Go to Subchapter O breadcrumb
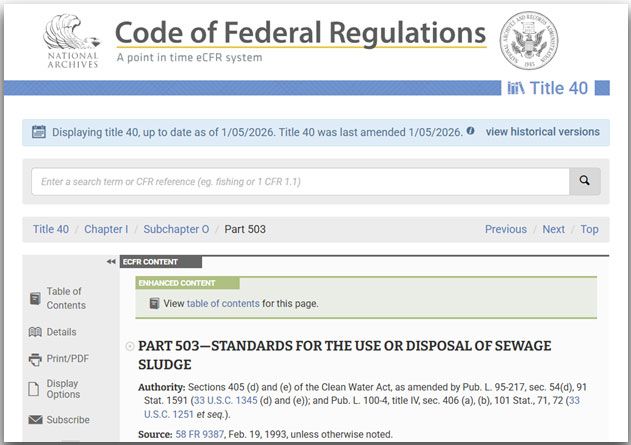Screen dimensions: 631x445 [176, 229]
